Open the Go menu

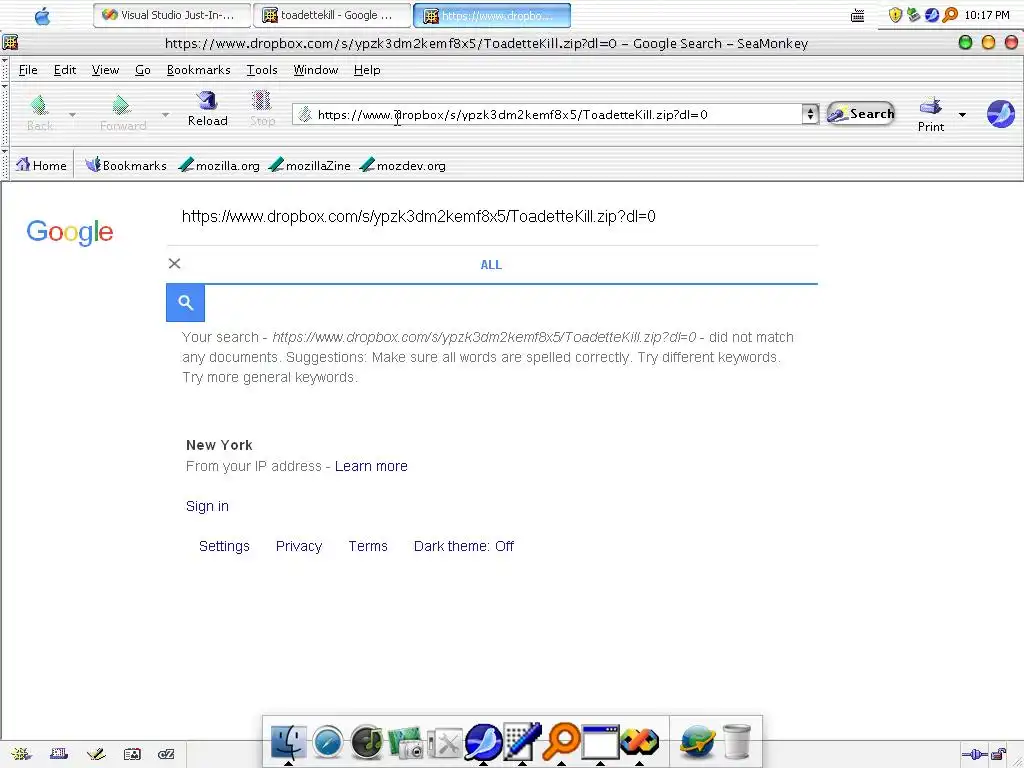(x=142, y=70)
